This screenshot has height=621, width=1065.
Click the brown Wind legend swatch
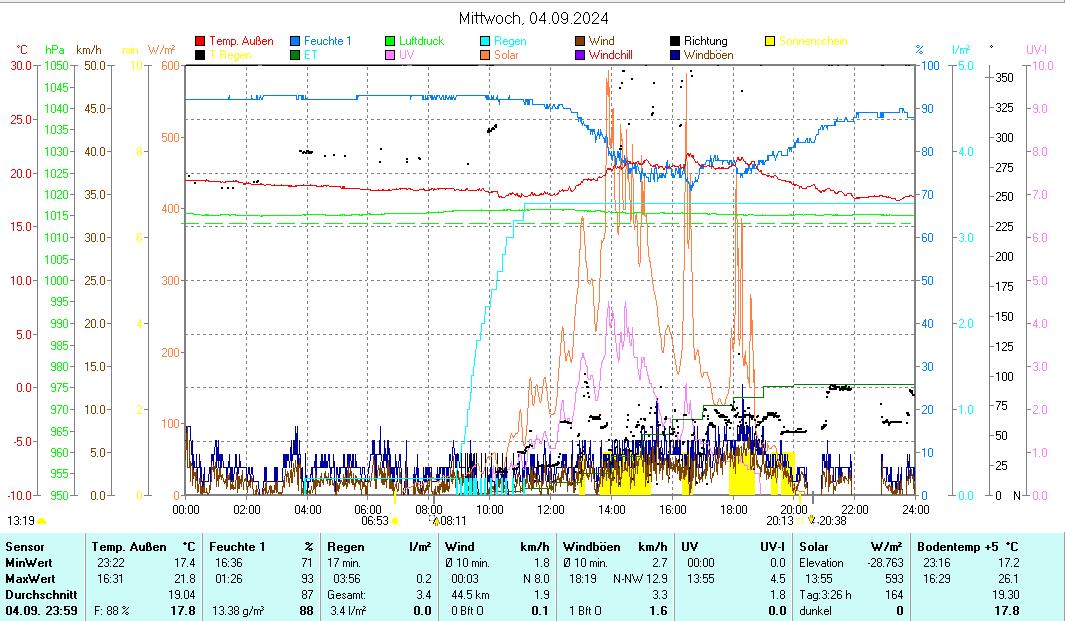(580, 41)
